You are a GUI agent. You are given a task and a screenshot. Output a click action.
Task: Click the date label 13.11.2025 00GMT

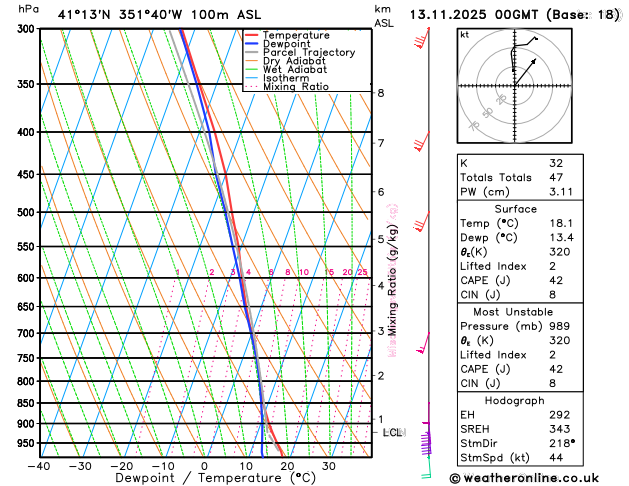pyautogui.click(x=473, y=15)
